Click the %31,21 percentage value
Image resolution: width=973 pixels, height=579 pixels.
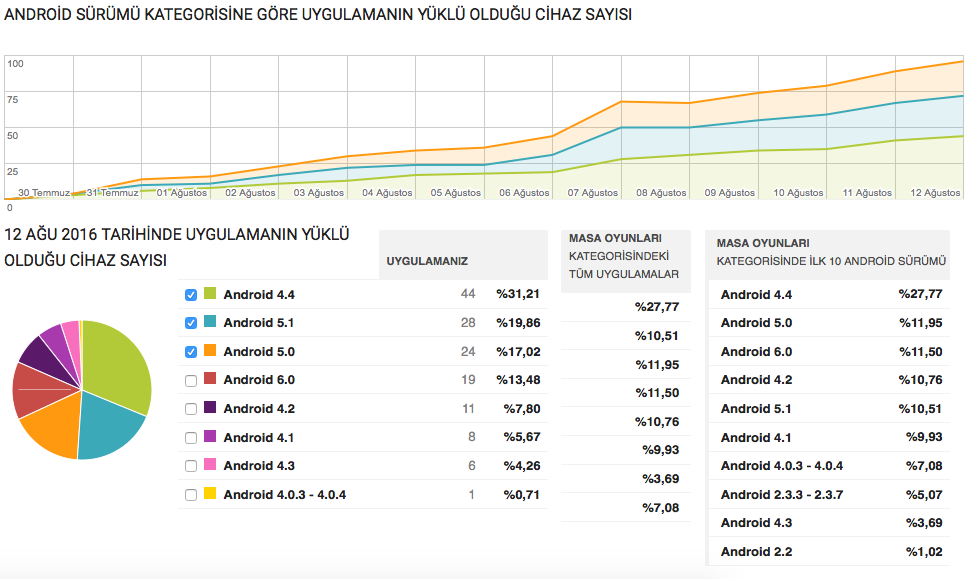pyautogui.click(x=518, y=294)
